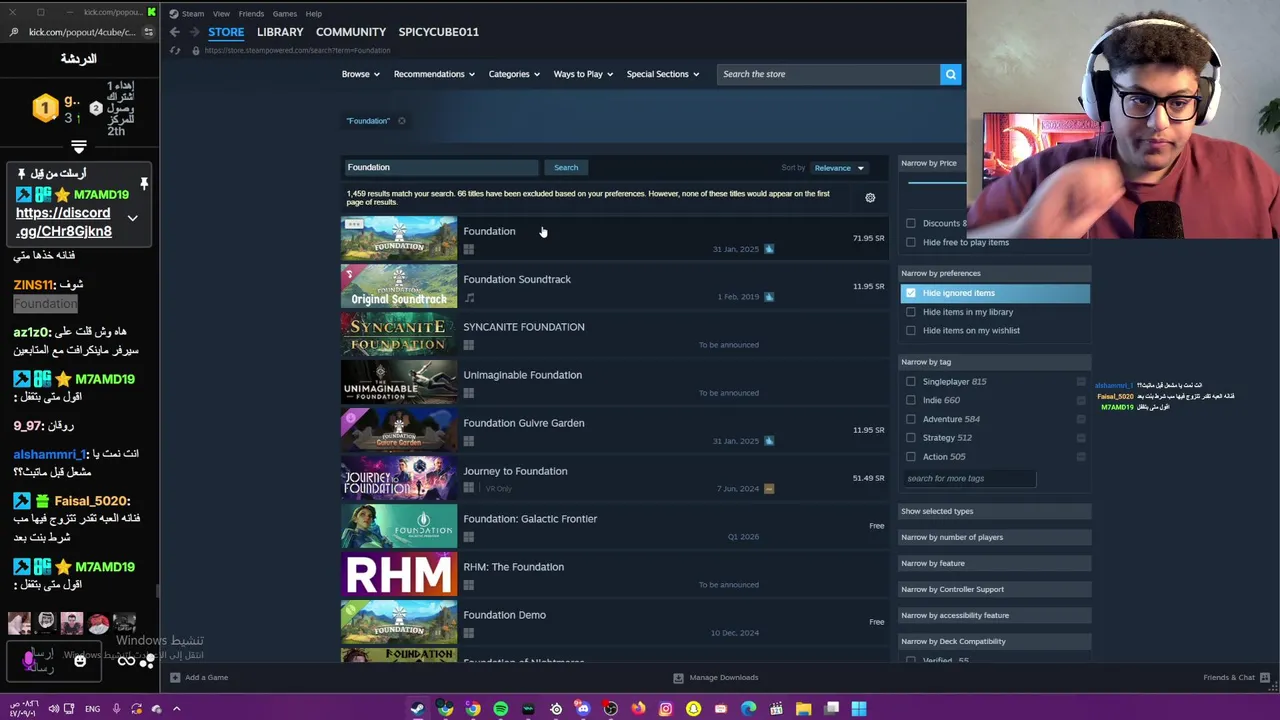Screen dimensions: 1280x720
Task: Open Discord from the taskbar
Action: pyautogui.click(x=582, y=709)
